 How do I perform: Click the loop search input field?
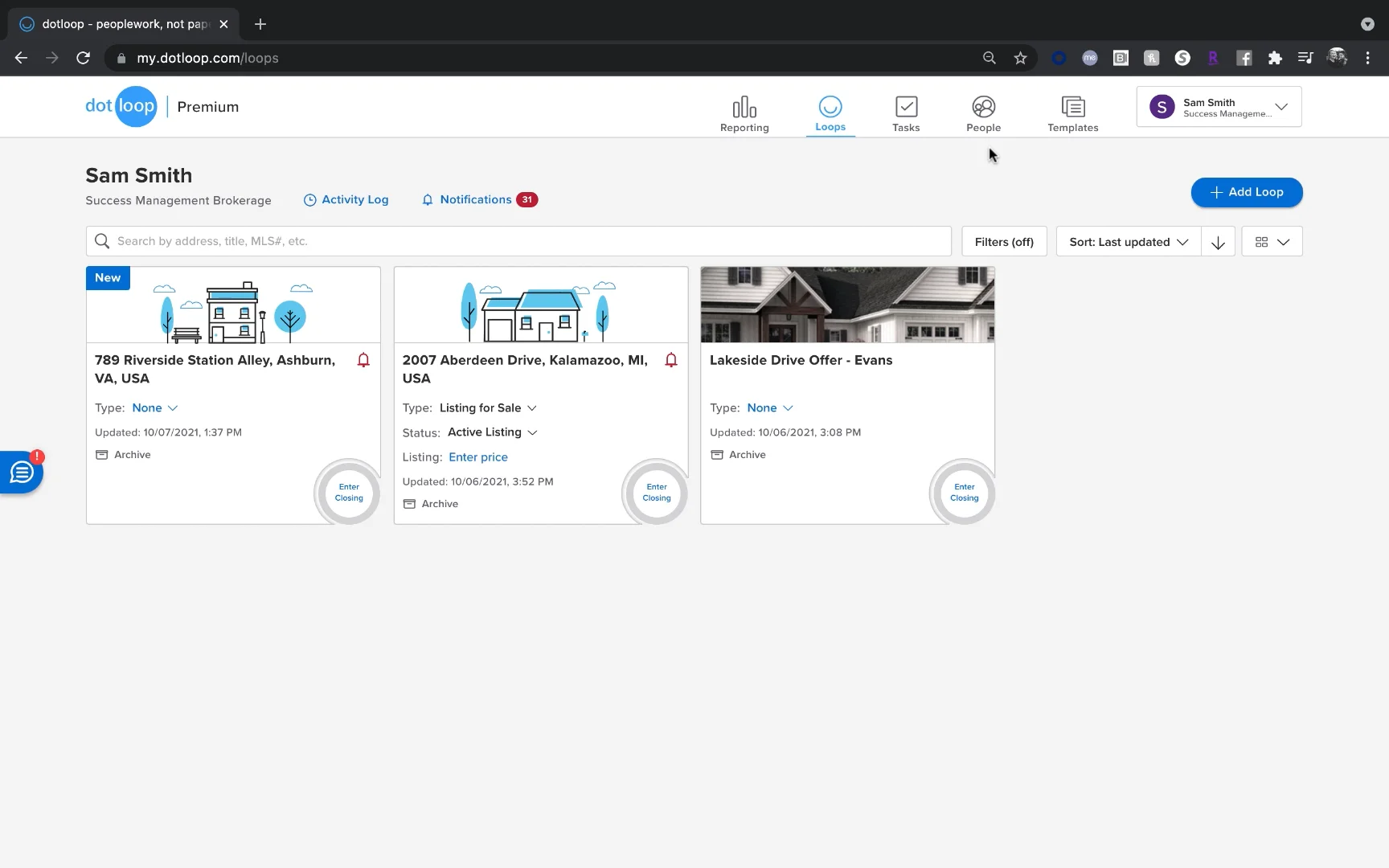click(518, 241)
